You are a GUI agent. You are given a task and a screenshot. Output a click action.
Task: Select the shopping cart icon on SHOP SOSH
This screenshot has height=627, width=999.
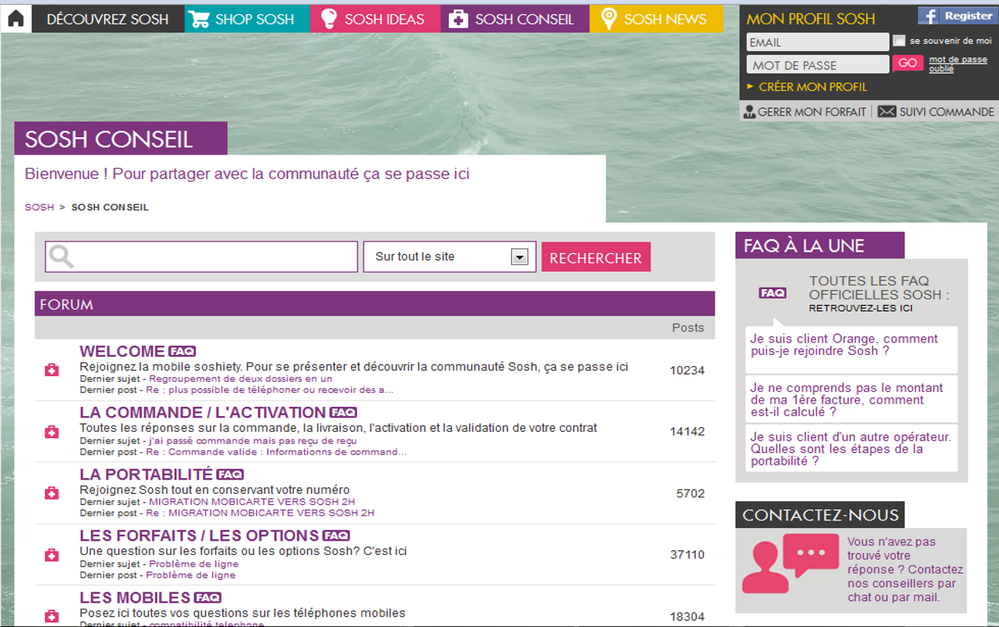[197, 17]
